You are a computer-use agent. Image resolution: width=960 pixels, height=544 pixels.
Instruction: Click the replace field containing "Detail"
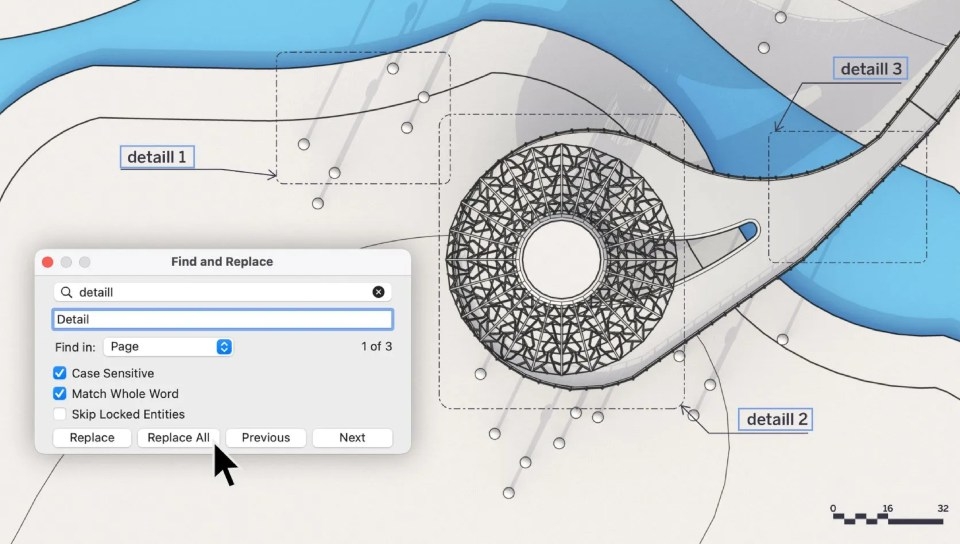click(x=222, y=319)
